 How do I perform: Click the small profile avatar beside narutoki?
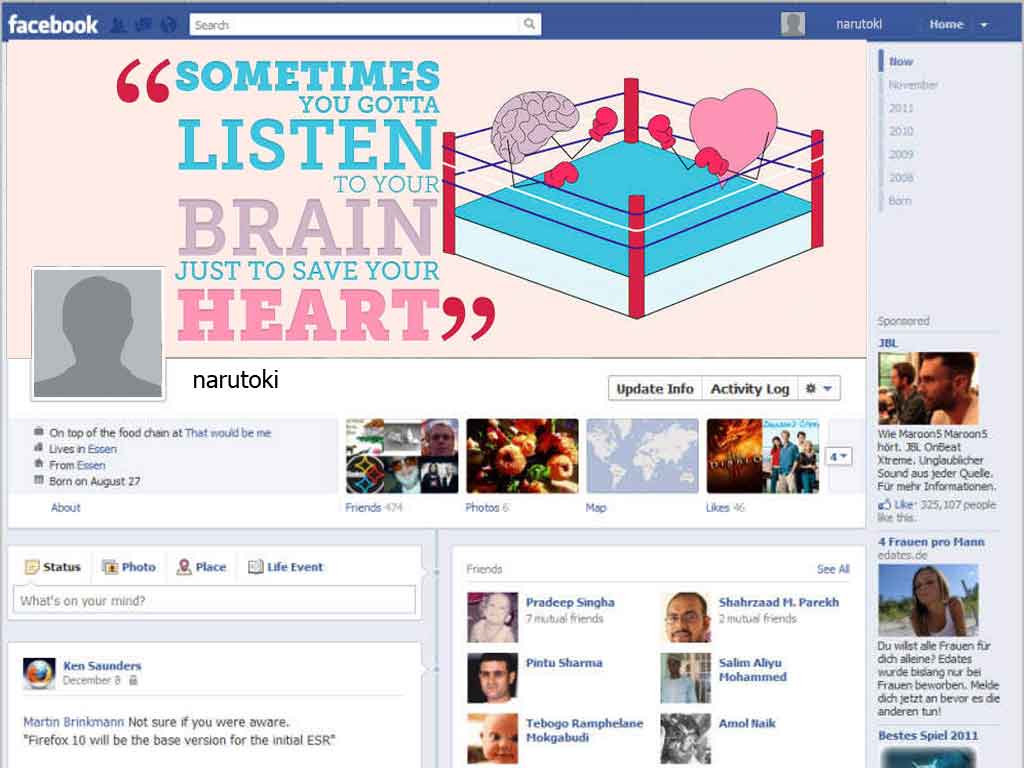[793, 24]
